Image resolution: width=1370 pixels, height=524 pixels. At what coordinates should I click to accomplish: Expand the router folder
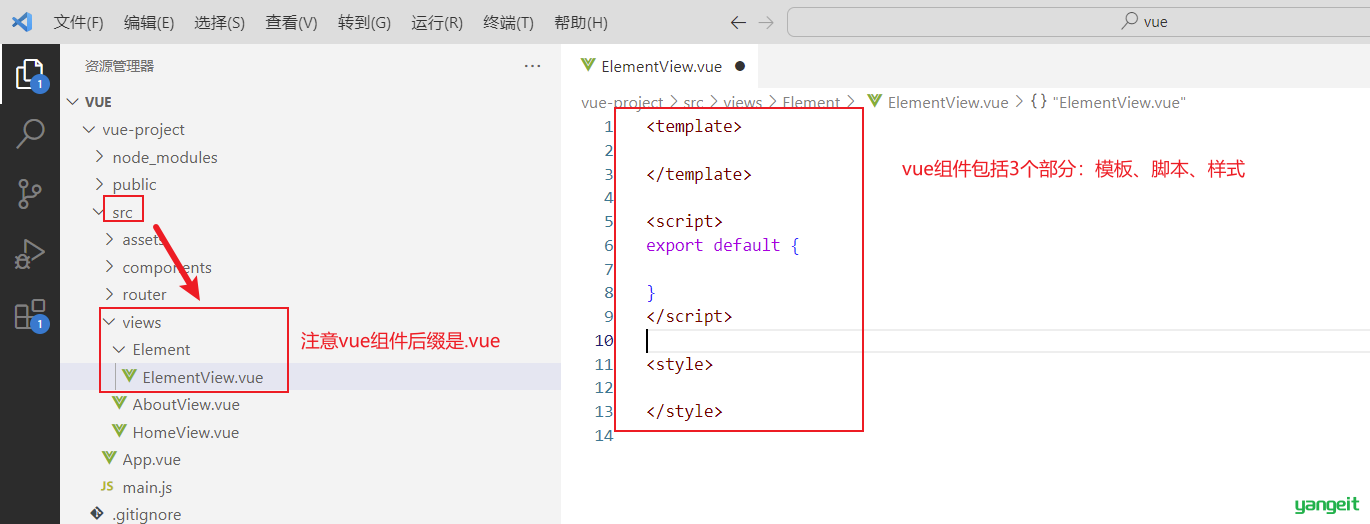(x=109, y=294)
